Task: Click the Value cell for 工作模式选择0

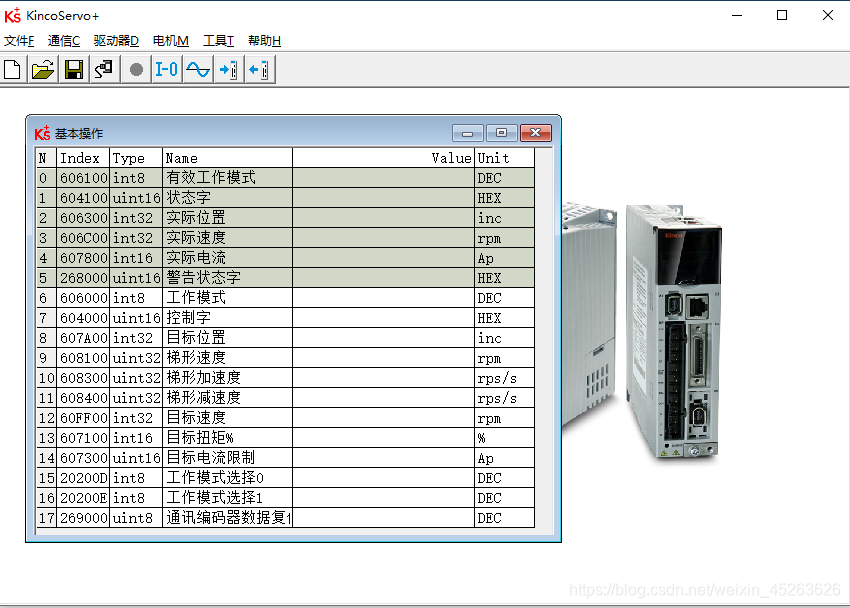Action: 383,478
